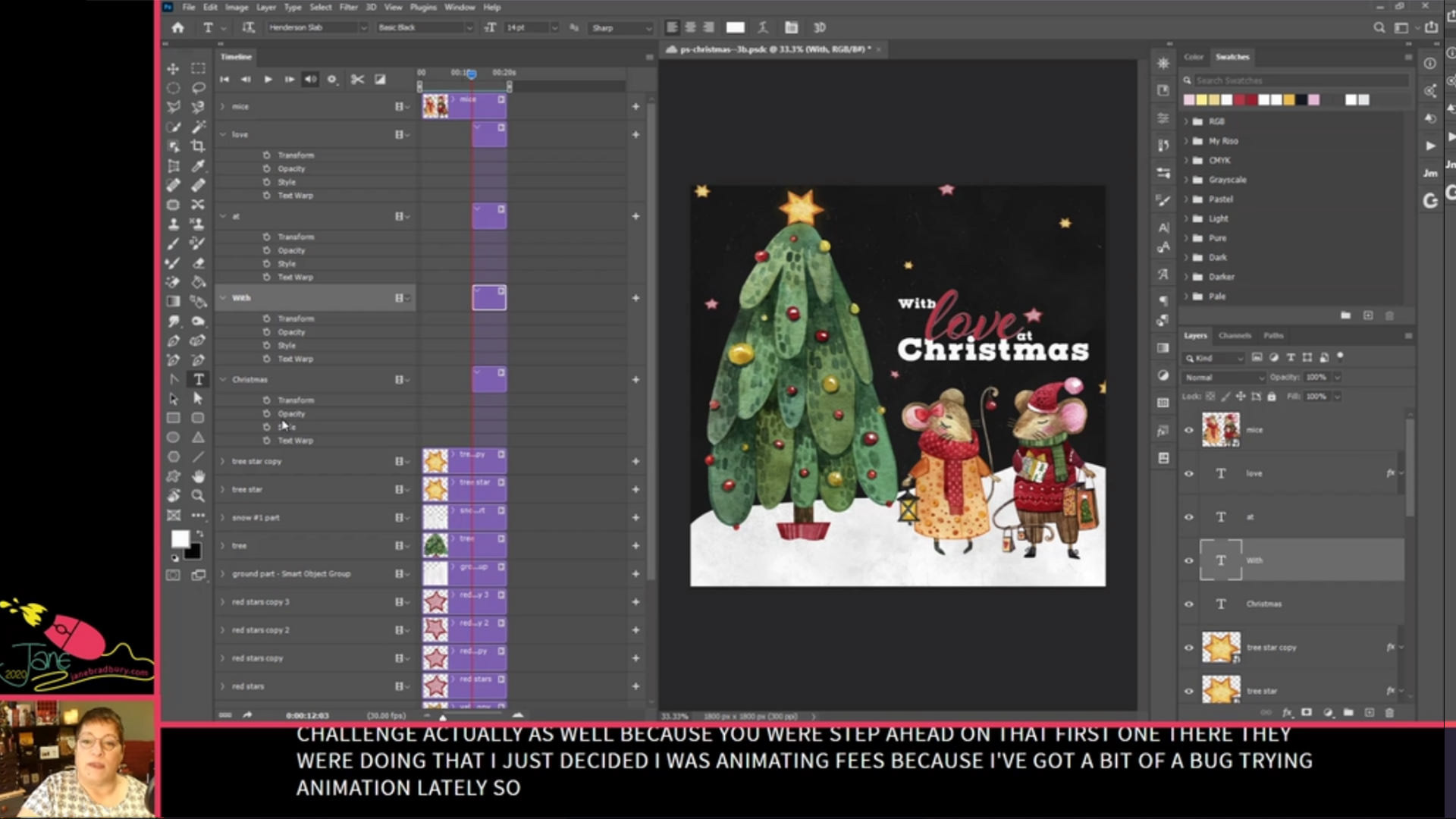Select the Eyedropper tool

coord(198,165)
